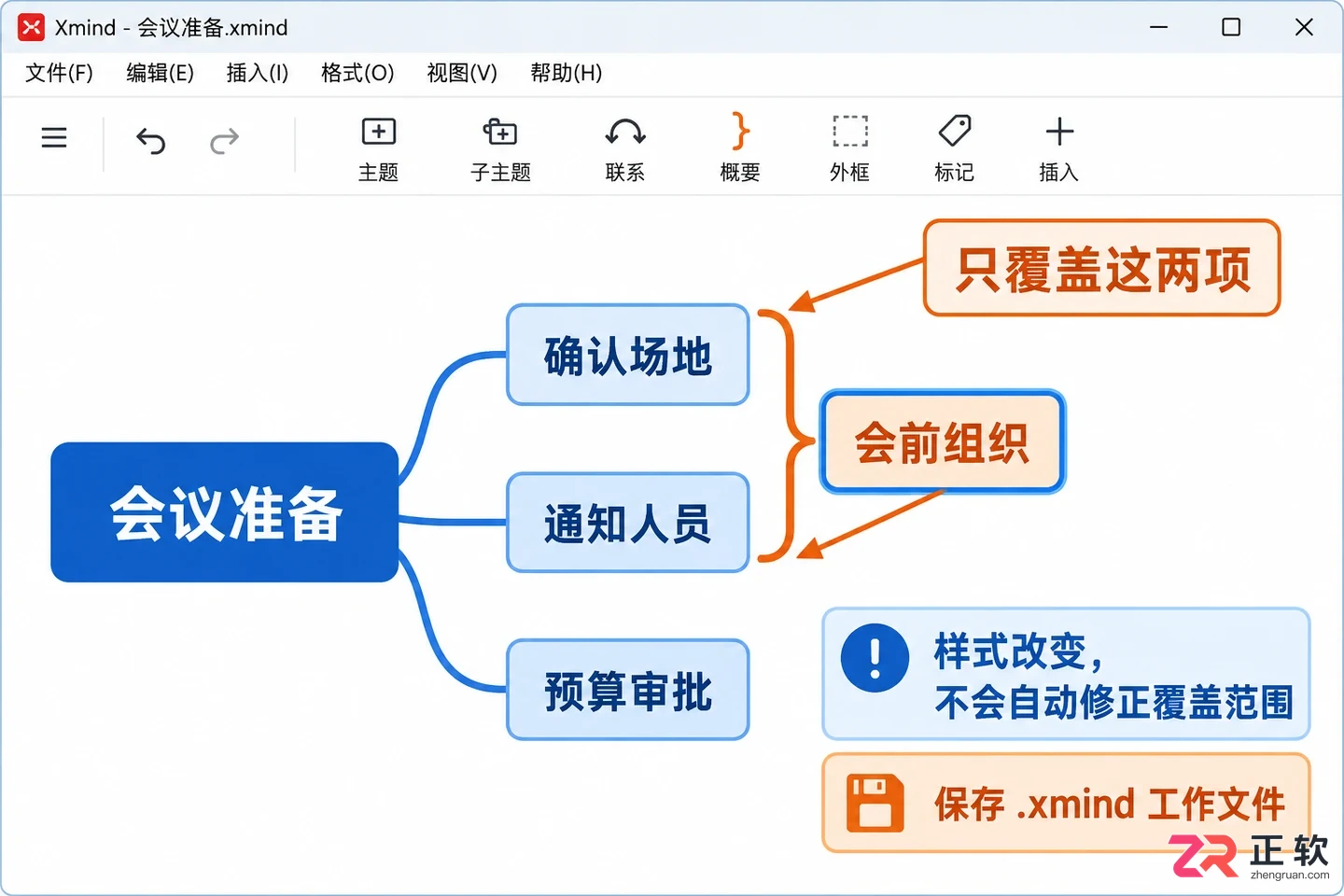This screenshot has width=1344, height=896.
Task: Click the 插入 plus icon
Action: pos(1059,132)
